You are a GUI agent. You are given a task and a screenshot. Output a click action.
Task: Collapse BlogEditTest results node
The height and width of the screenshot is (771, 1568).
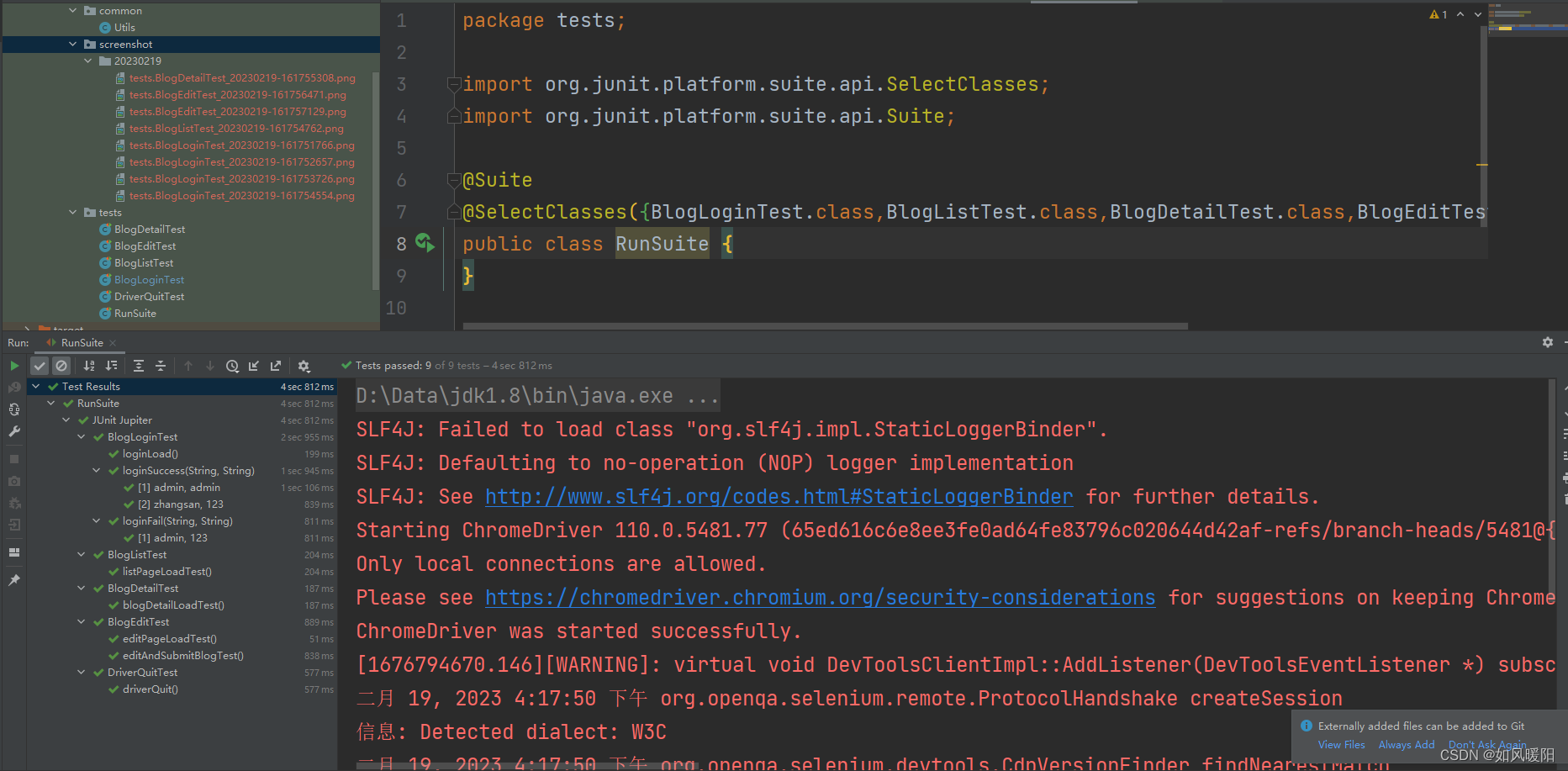click(x=81, y=622)
